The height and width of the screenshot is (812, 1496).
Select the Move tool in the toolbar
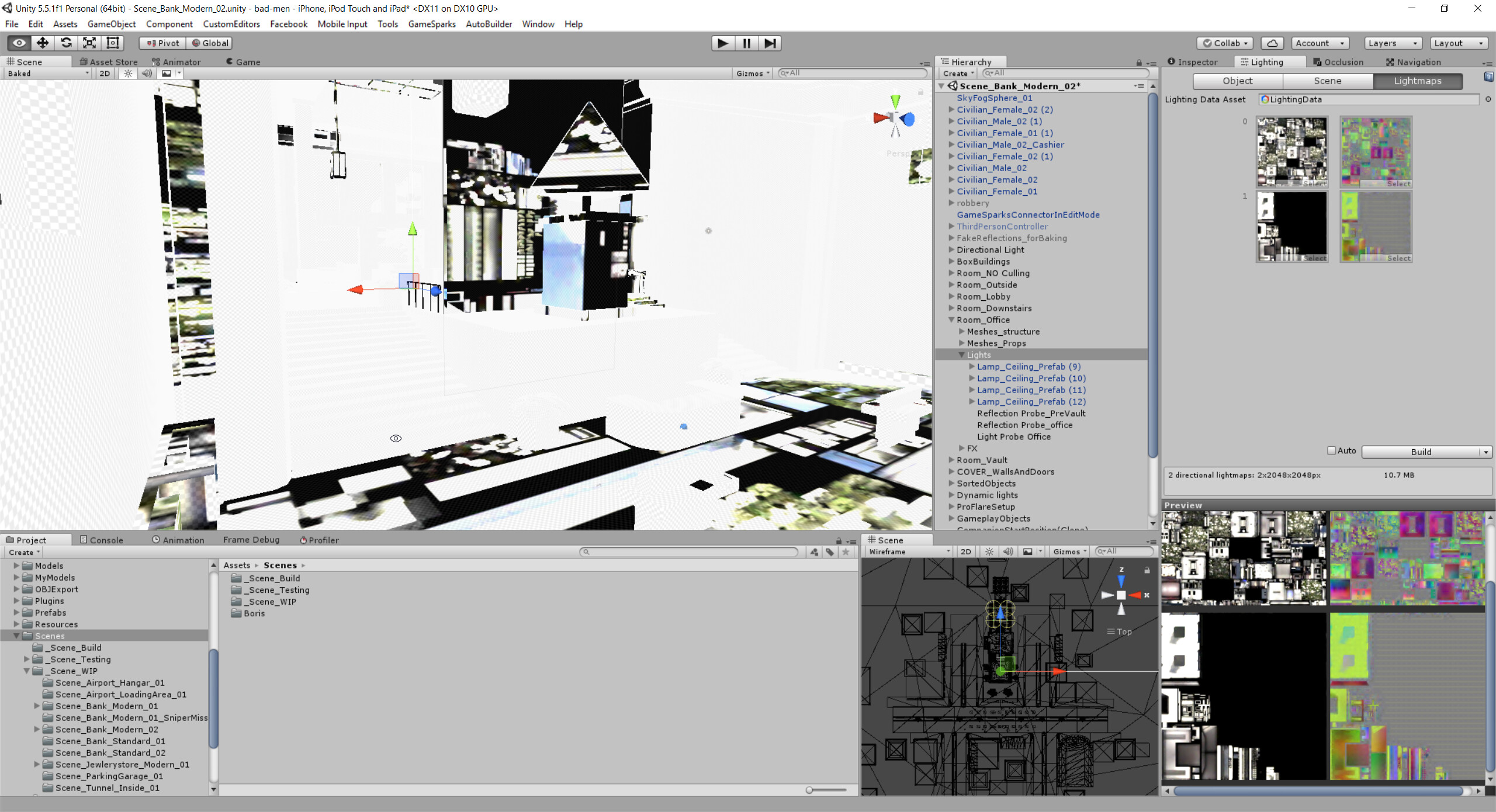pos(42,43)
